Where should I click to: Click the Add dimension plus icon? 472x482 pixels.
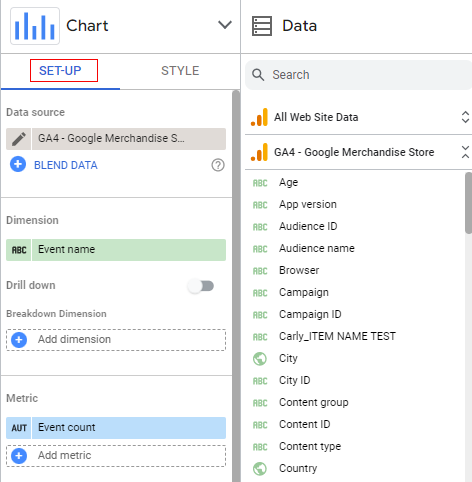(19, 340)
